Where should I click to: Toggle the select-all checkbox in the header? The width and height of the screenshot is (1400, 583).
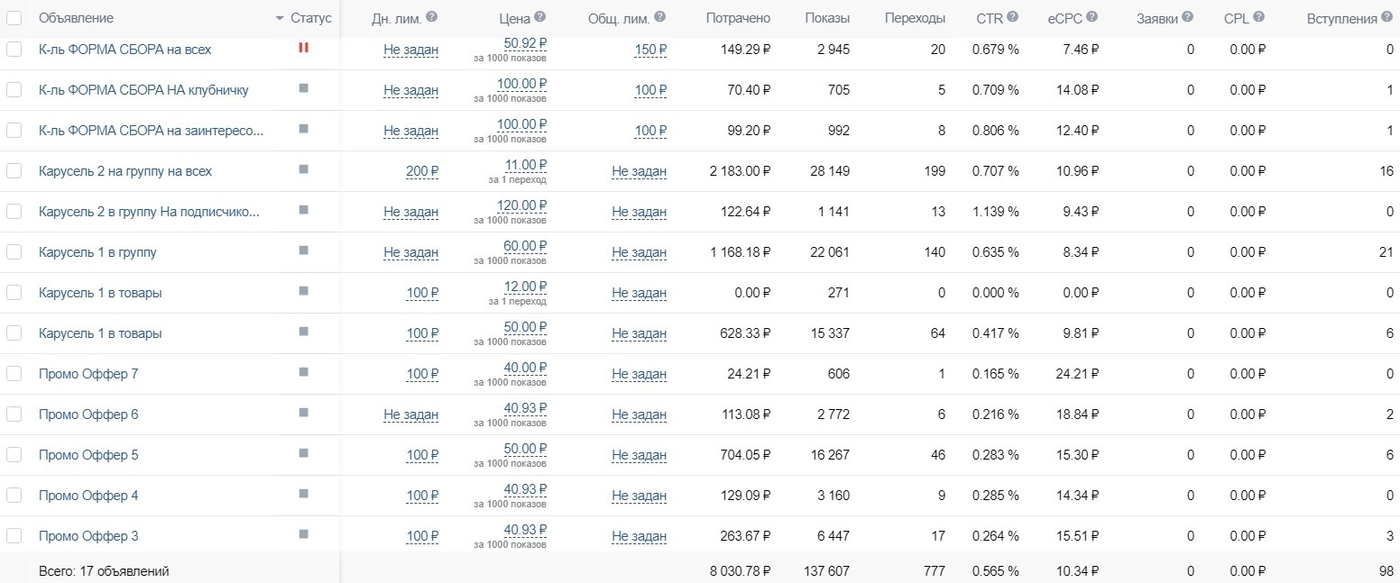(x=14, y=18)
